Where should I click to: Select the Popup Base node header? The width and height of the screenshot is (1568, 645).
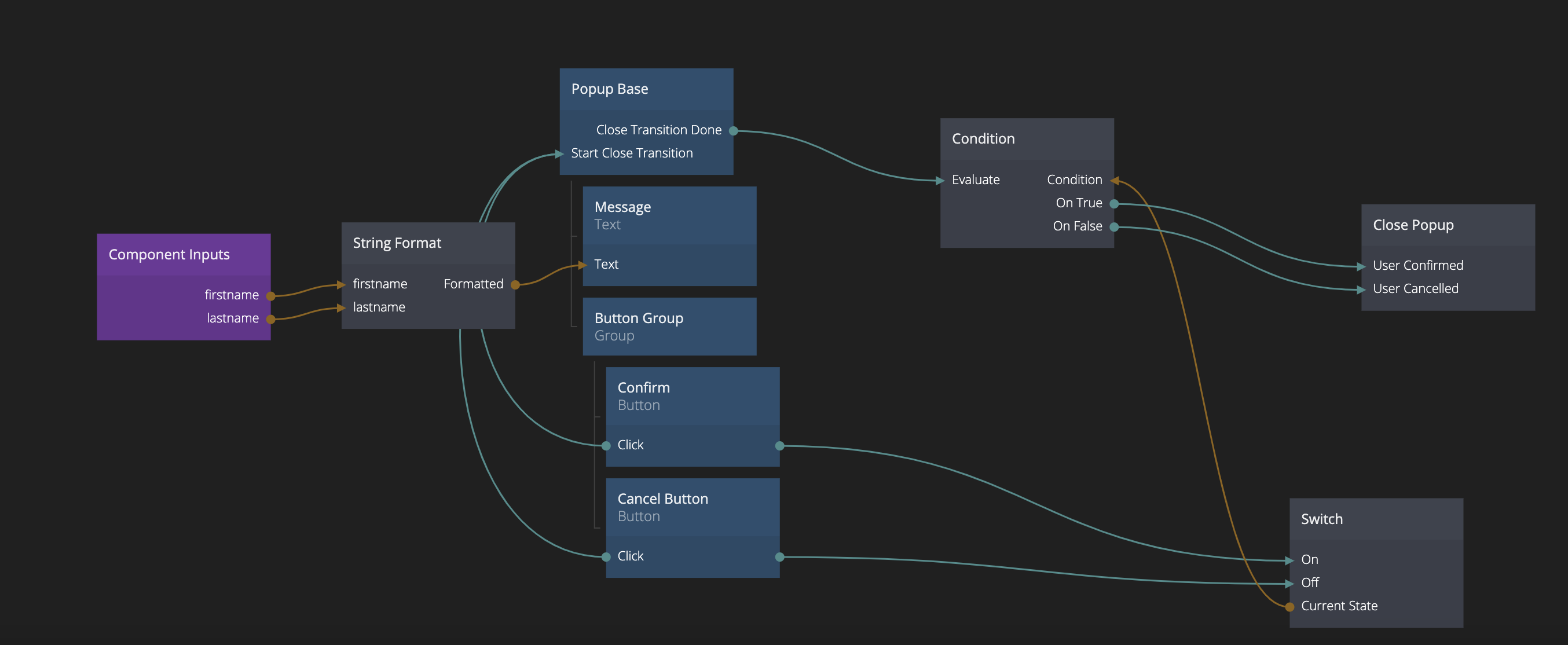coord(646,89)
